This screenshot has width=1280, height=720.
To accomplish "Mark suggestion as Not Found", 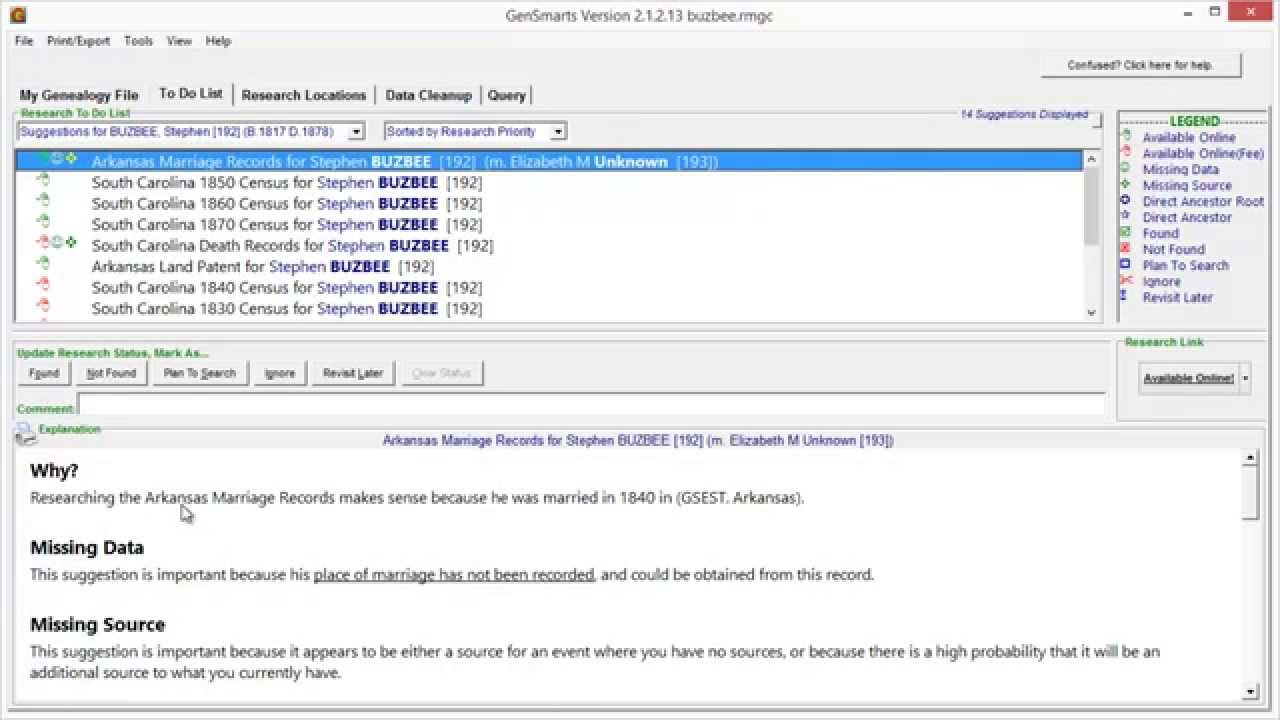I will coord(110,373).
